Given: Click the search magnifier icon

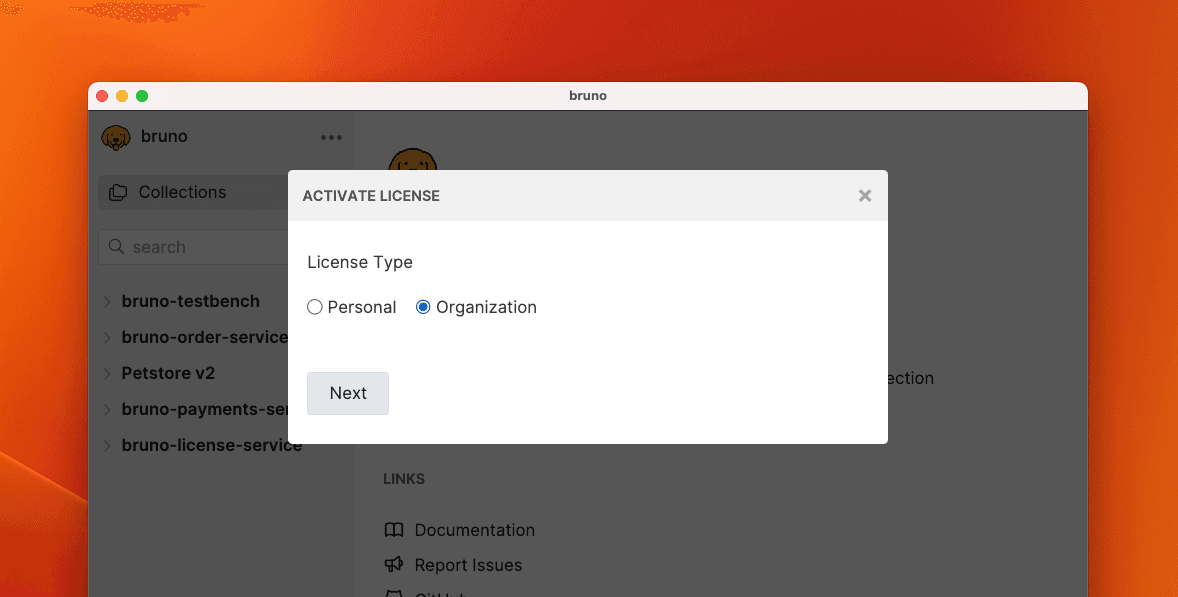Looking at the screenshot, I should click(x=116, y=246).
